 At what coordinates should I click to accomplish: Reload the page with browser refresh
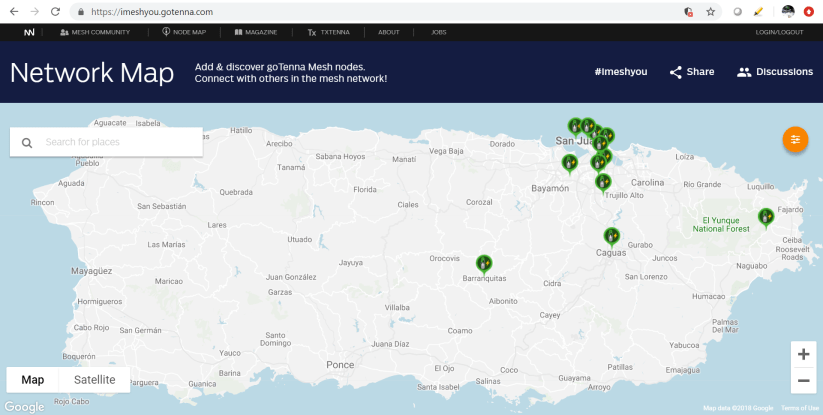coord(55,12)
